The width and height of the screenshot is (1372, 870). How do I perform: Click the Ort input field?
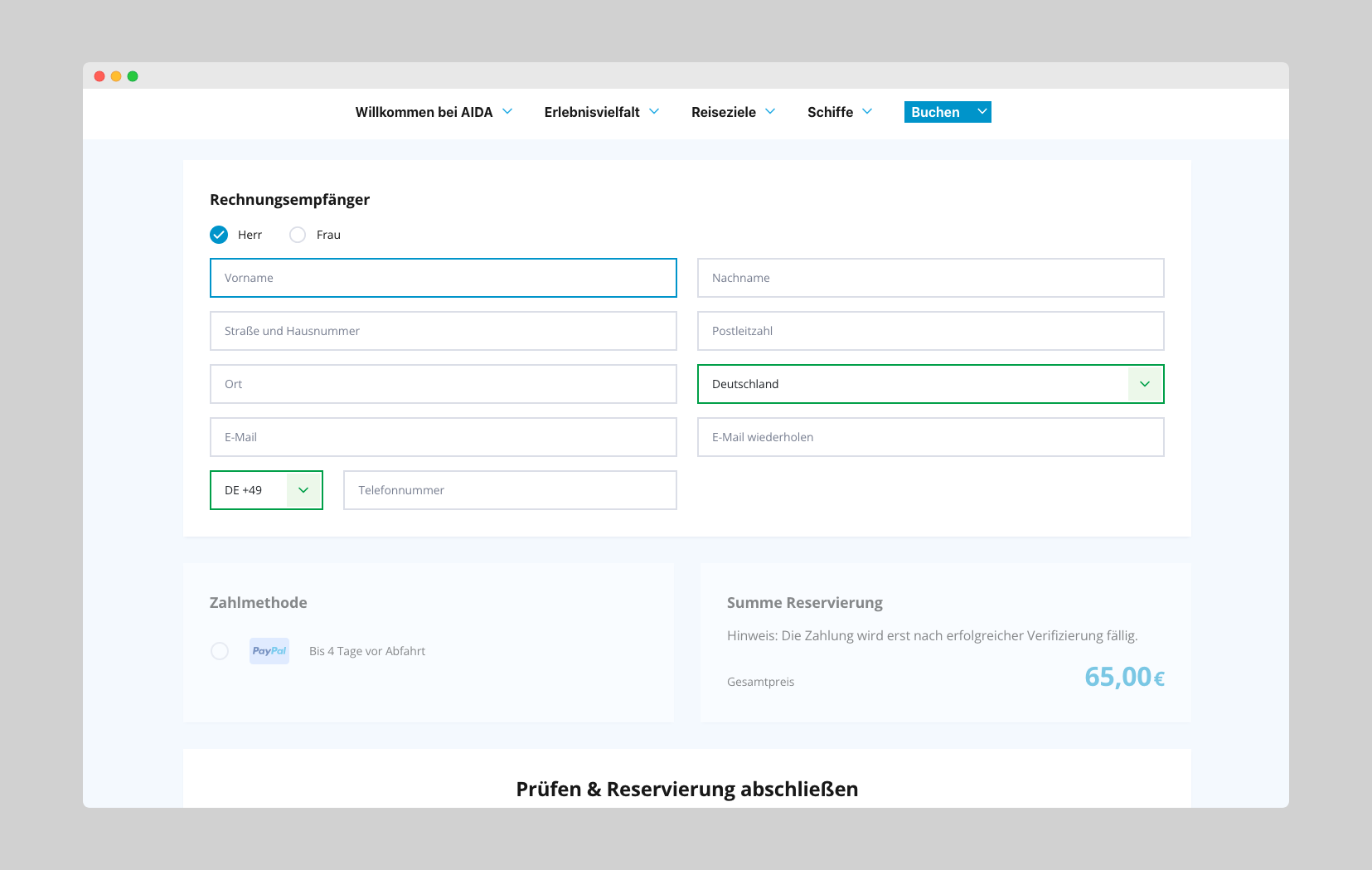click(x=444, y=384)
